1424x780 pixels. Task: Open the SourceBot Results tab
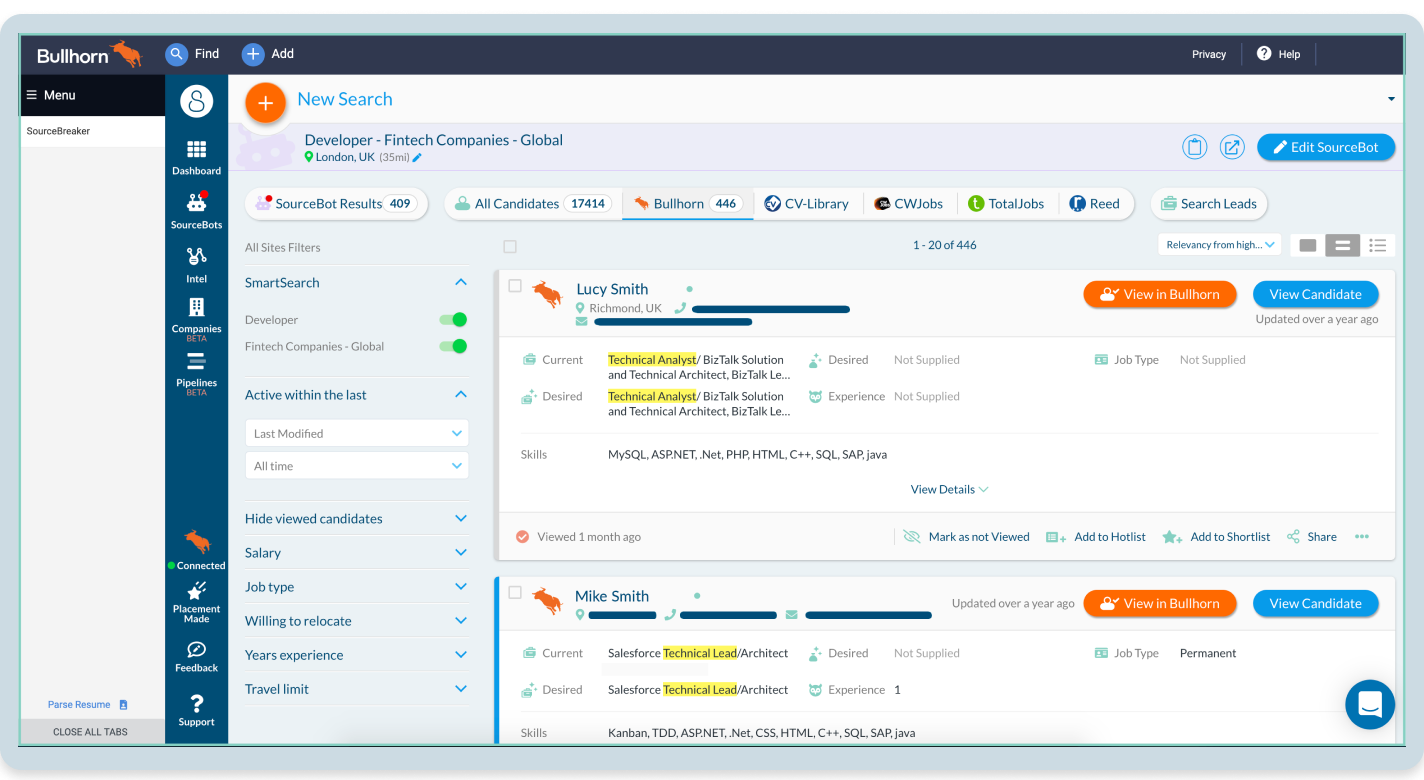[x=337, y=204]
